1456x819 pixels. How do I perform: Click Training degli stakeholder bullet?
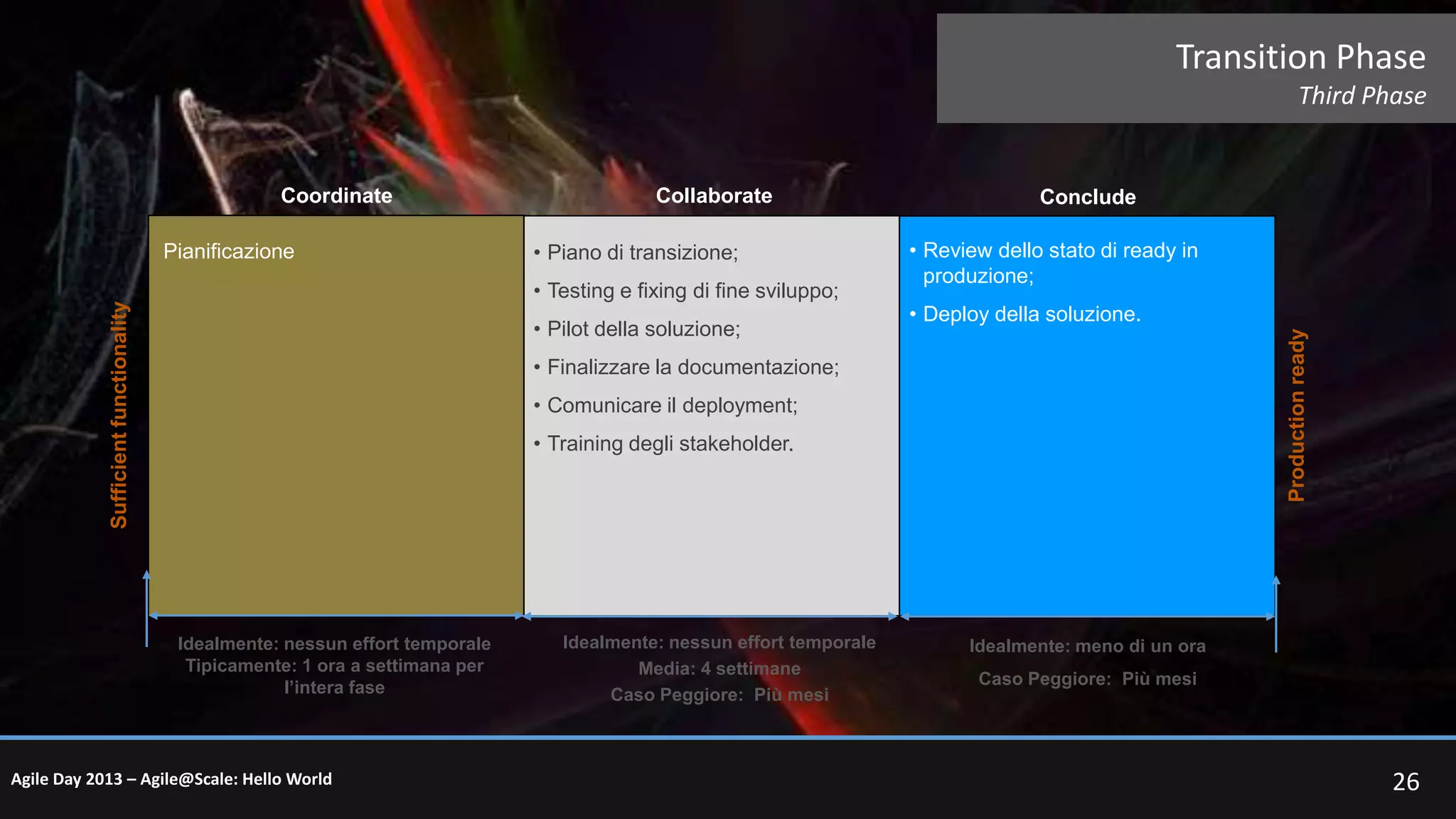[670, 444]
